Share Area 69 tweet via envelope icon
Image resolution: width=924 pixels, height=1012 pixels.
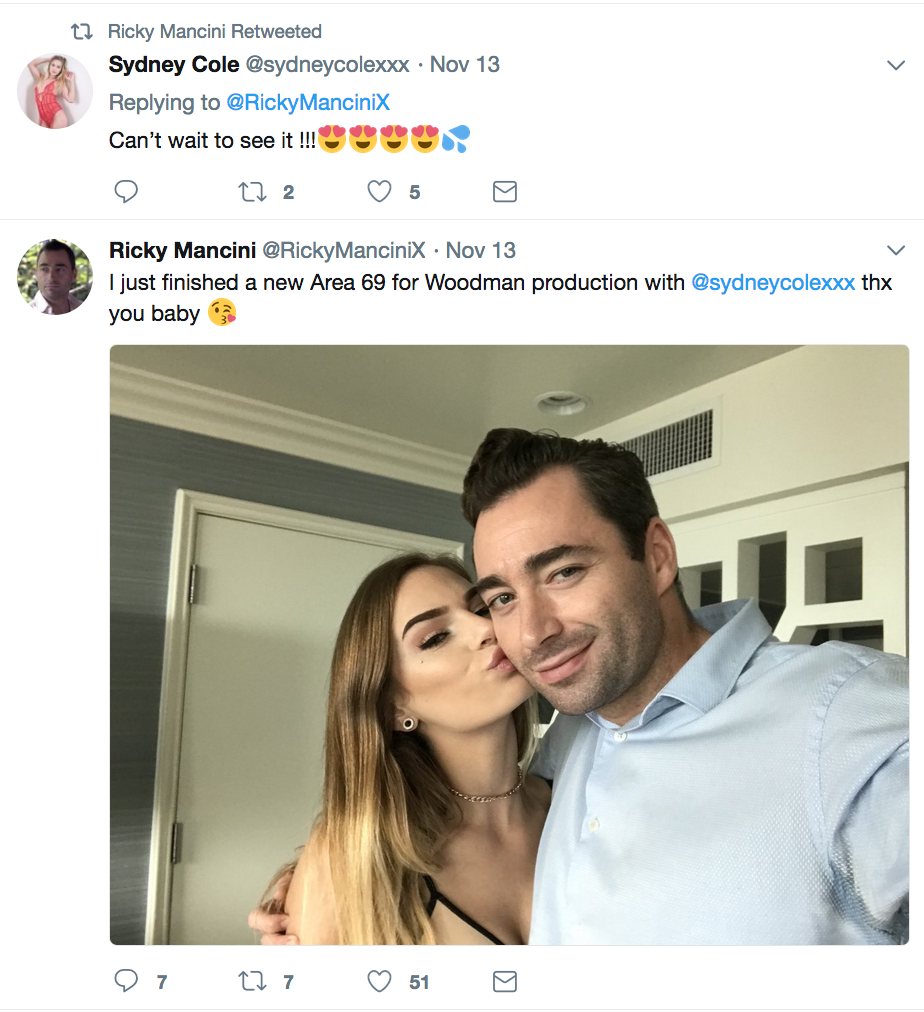pos(505,981)
